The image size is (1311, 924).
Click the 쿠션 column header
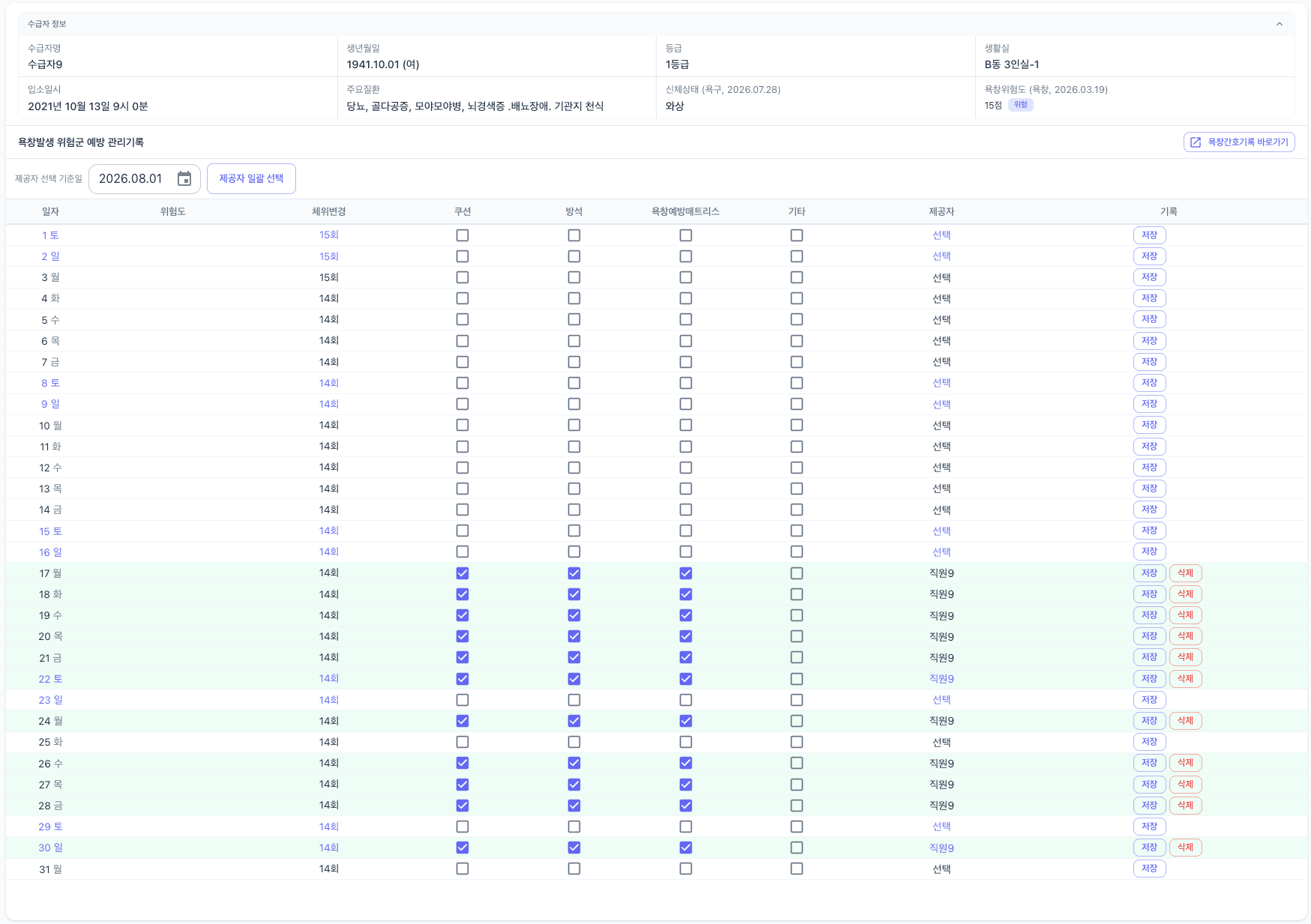[462, 211]
